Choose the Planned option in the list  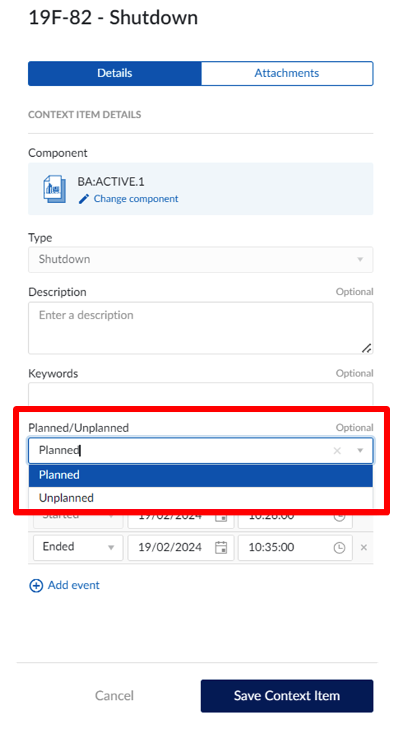201,475
